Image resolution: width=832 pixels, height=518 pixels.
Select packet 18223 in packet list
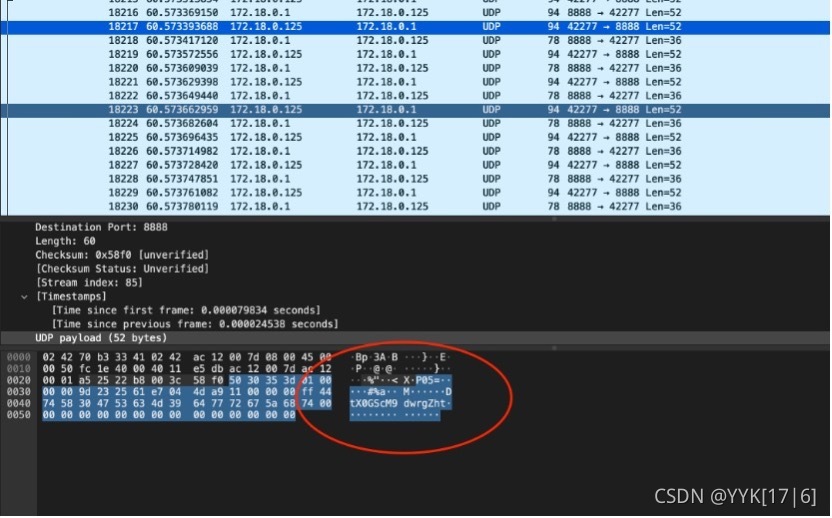[415, 110]
